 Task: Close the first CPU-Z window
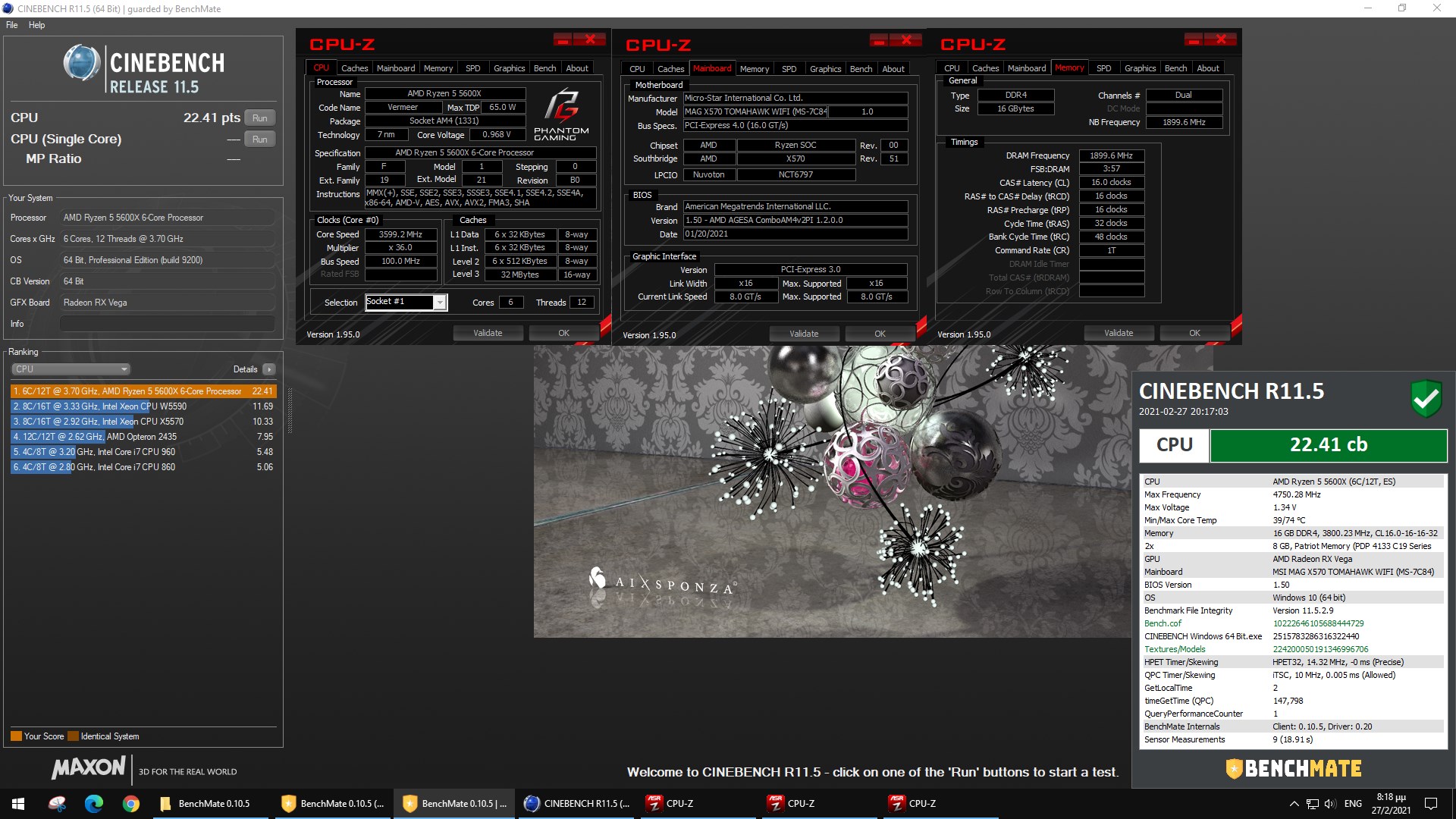coord(589,39)
